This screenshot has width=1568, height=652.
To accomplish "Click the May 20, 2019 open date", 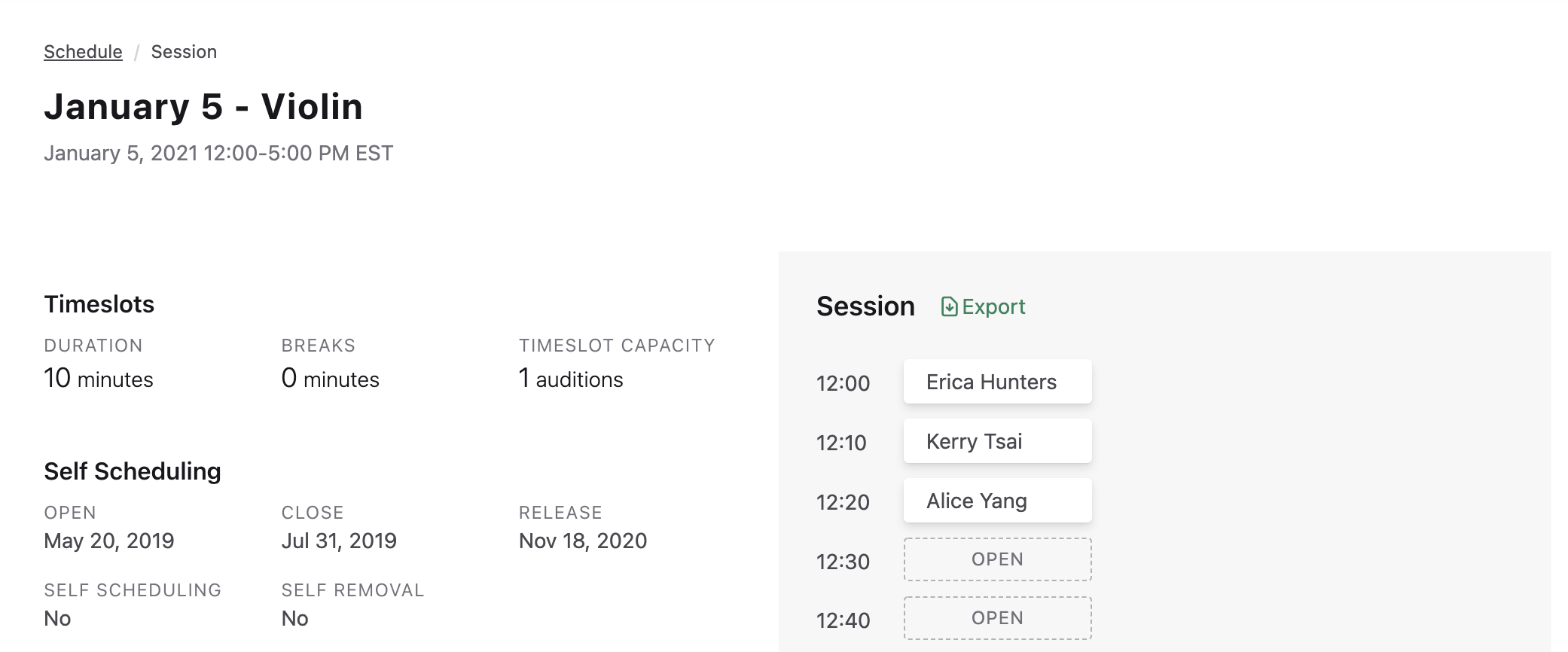I will 109,541.
